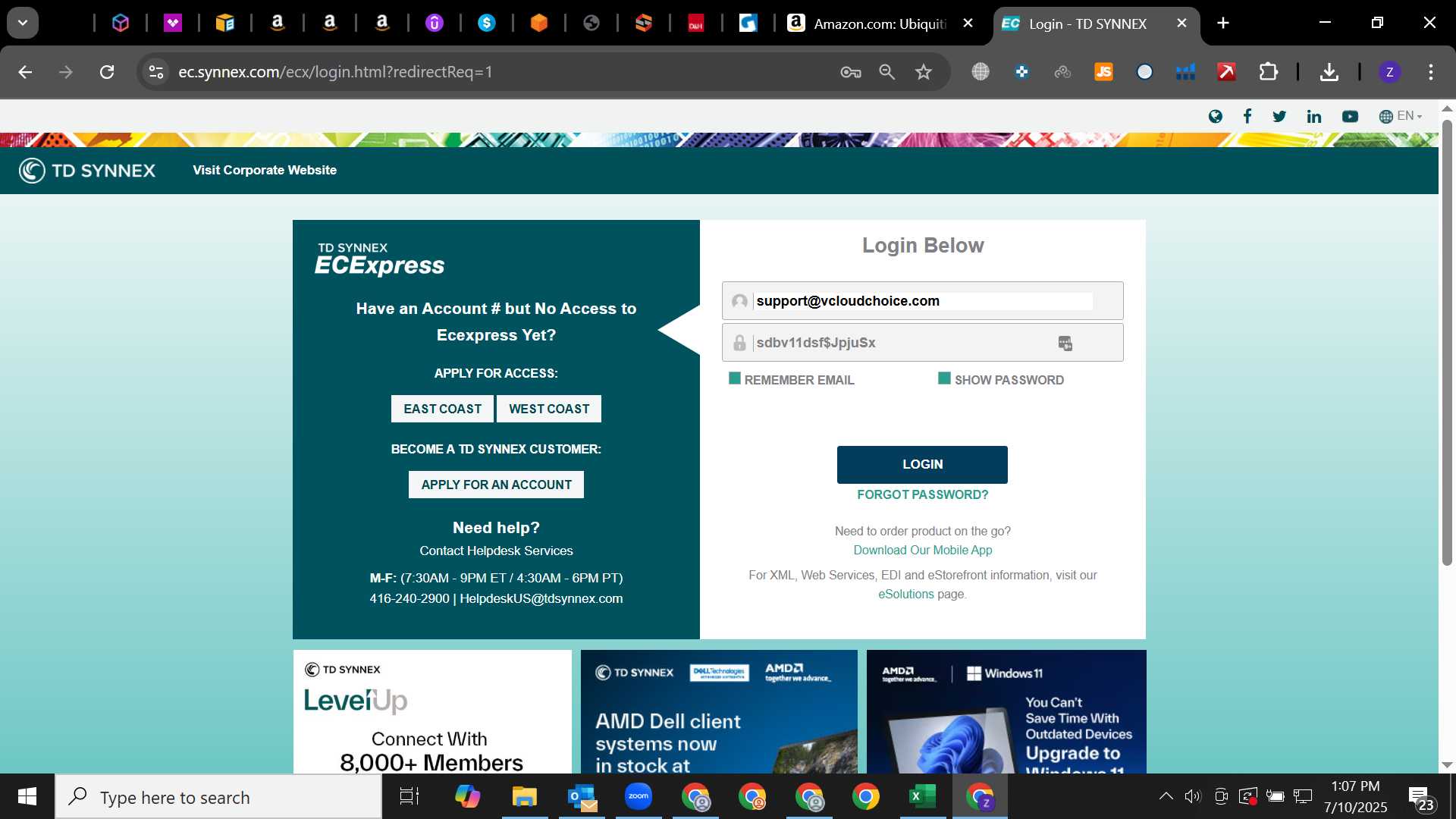This screenshot has height=819, width=1456.
Task: Switch to the first Amazon pinned tab
Action: (x=278, y=24)
